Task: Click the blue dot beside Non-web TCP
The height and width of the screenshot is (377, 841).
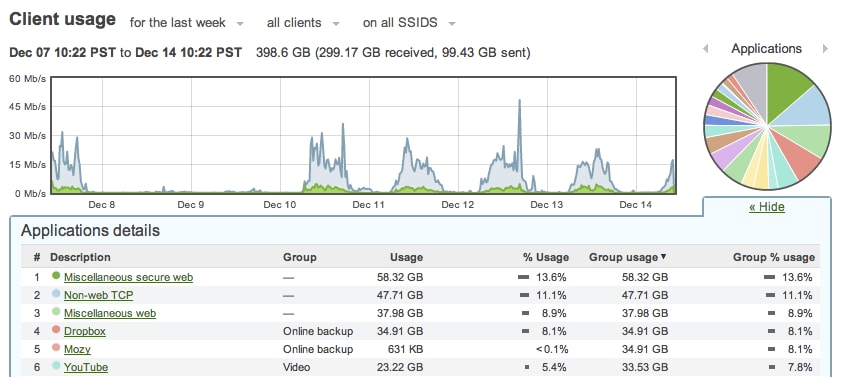Action: pyautogui.click(x=56, y=294)
